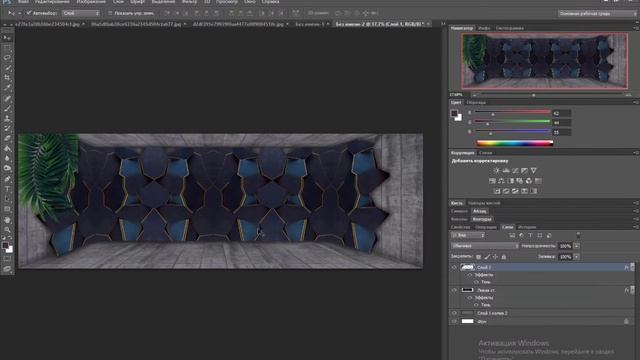Image resolution: width=640 pixels, height=360 pixels.
Task: Filter layers by type (T) icon
Action: [530, 236]
